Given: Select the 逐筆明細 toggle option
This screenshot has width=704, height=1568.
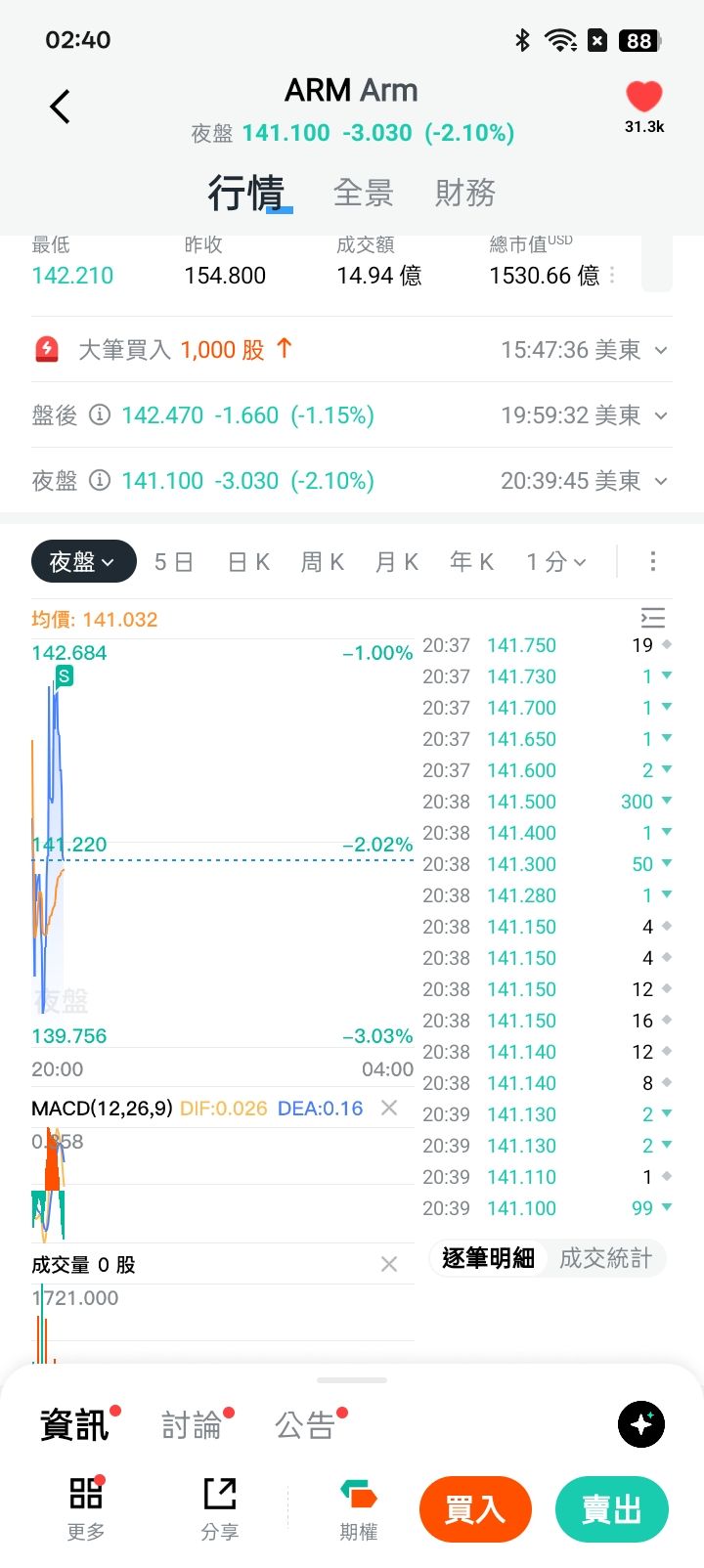Looking at the screenshot, I should [x=488, y=1258].
